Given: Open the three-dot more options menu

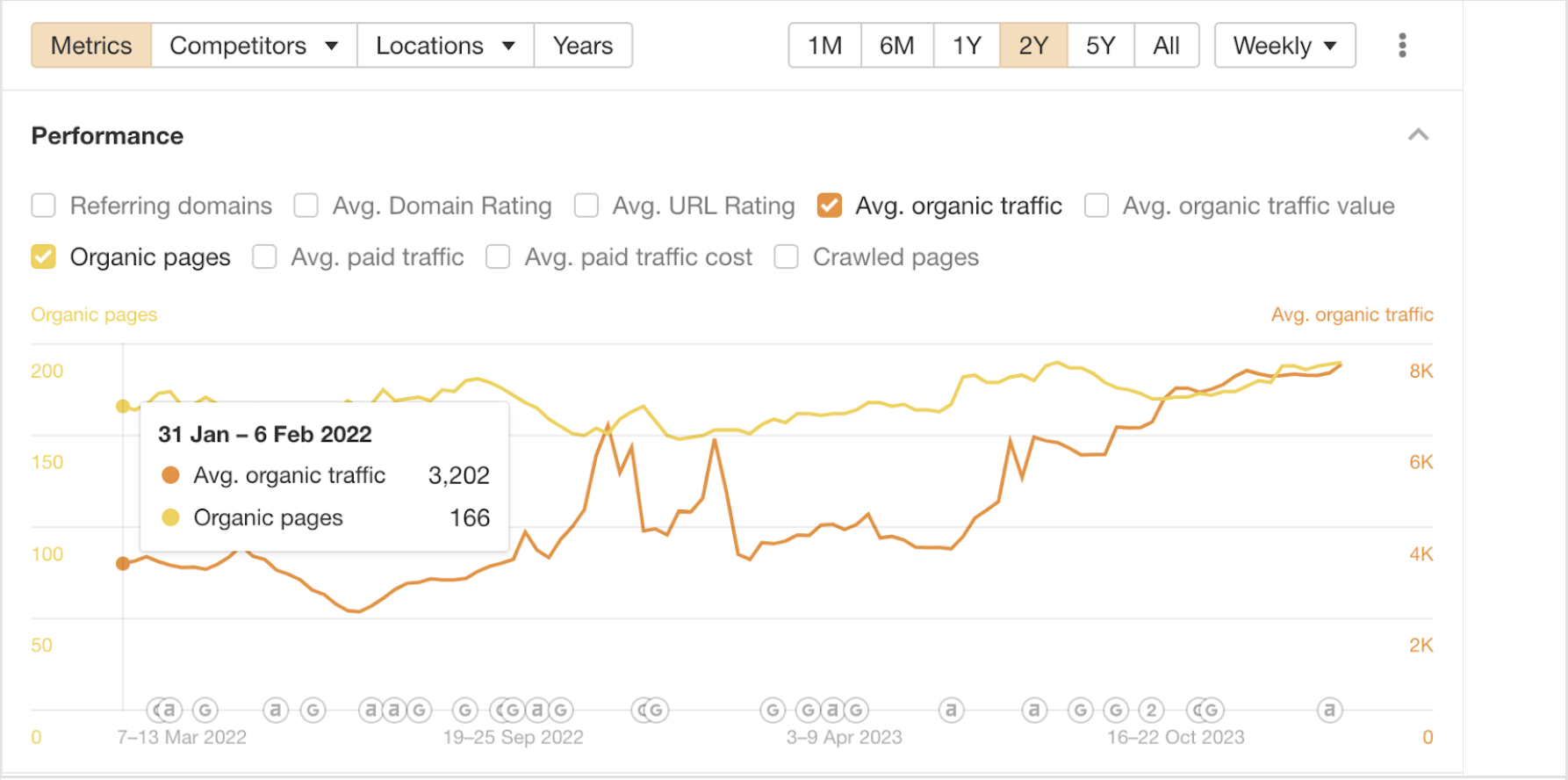Looking at the screenshot, I should tap(1402, 46).
